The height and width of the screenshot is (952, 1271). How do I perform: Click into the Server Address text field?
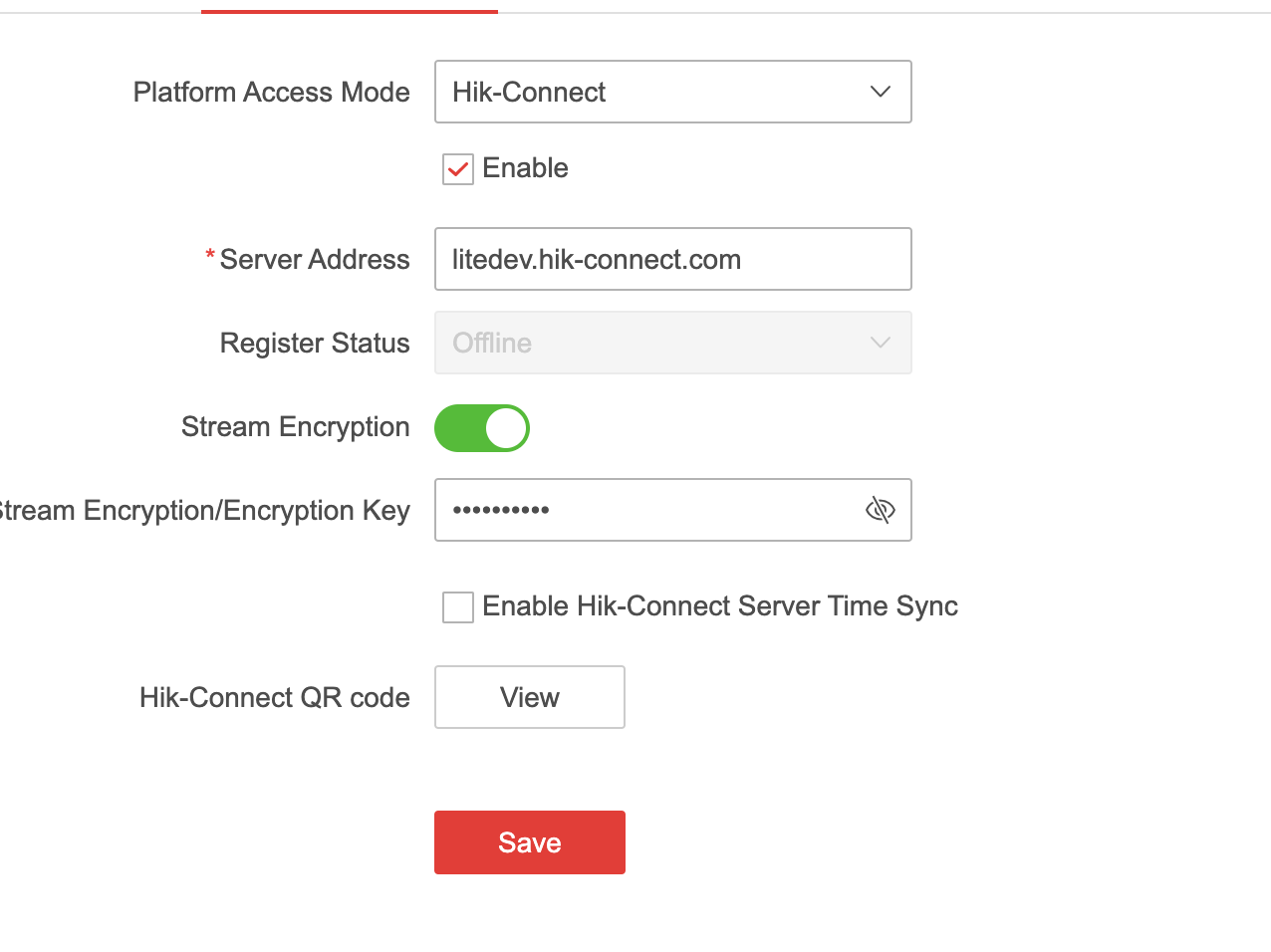[x=672, y=259]
